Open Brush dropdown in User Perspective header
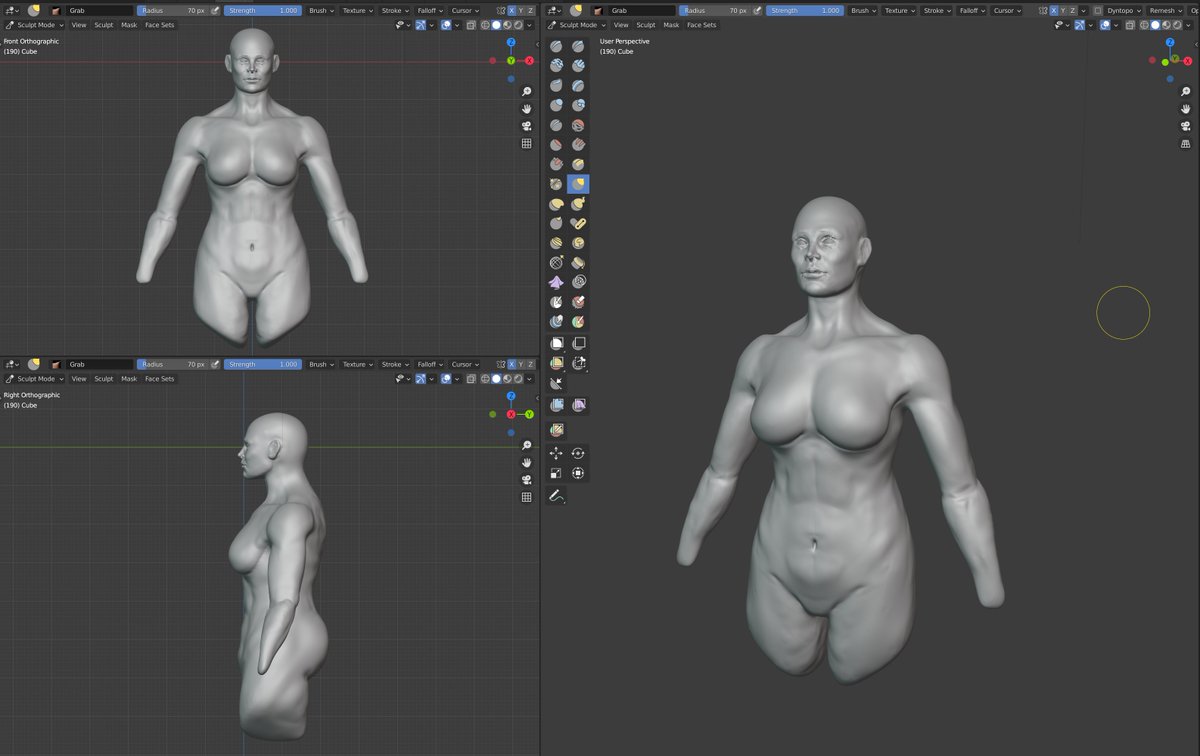 click(x=862, y=10)
